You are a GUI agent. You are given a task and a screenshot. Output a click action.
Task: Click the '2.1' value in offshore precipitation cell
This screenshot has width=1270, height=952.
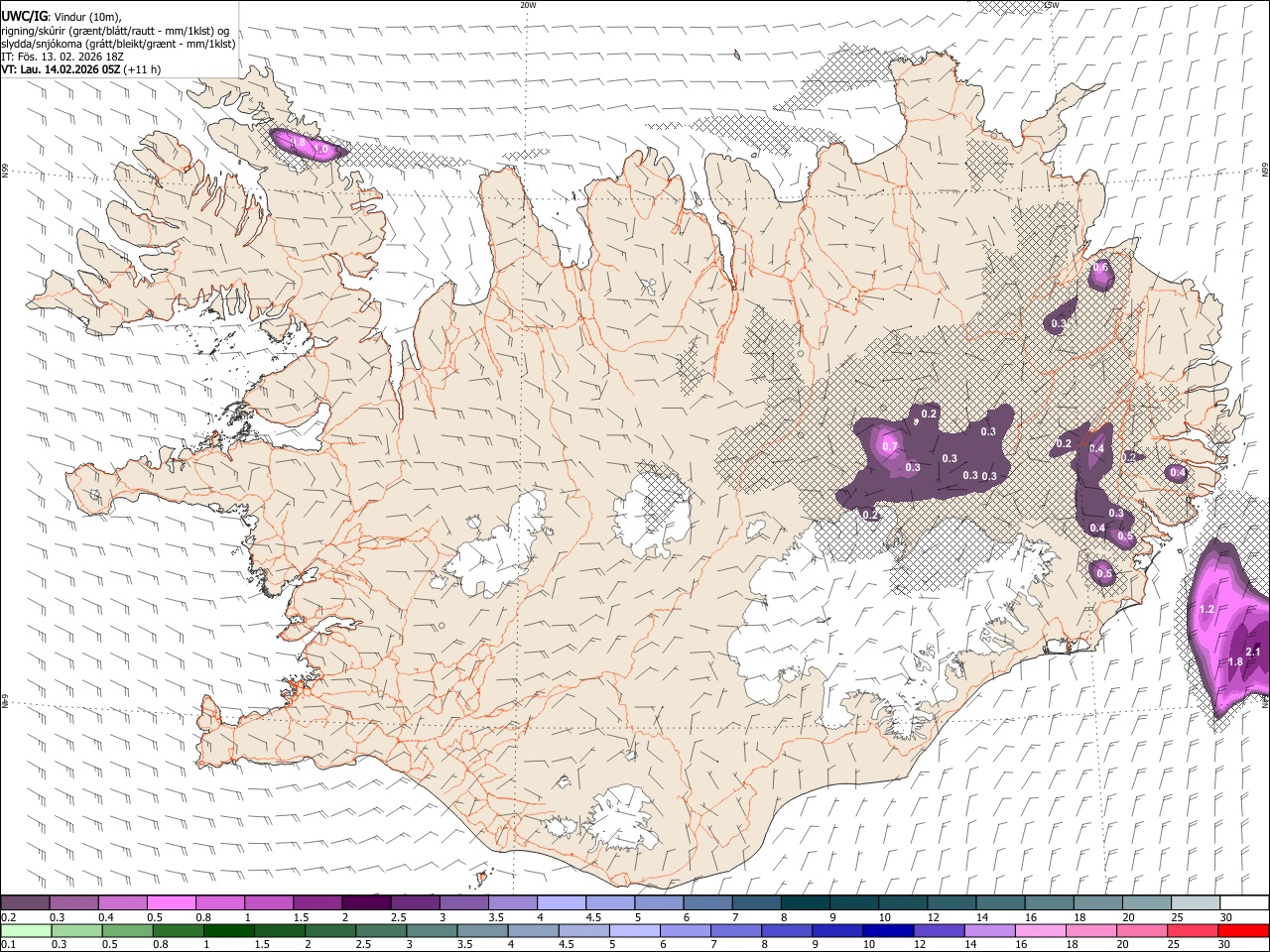(x=1252, y=652)
